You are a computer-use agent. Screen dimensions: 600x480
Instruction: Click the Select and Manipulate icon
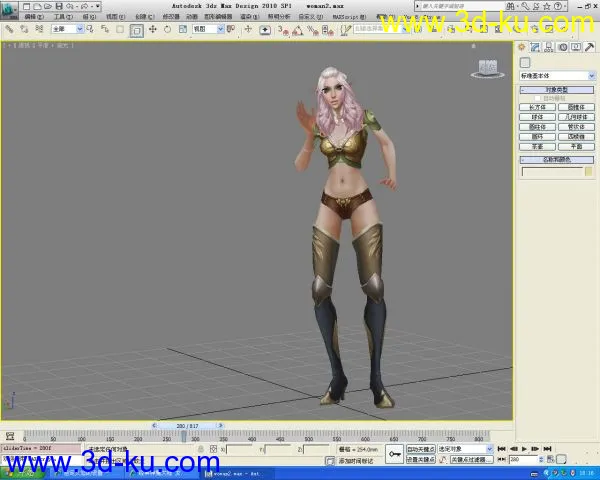click(248, 29)
